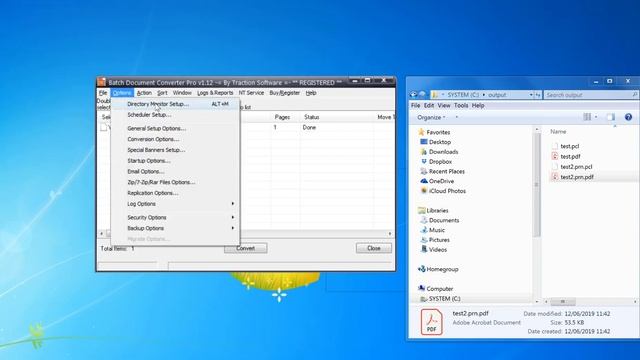This screenshot has height=360, width=640.
Task: Click the Explorer back arrow button
Action: tap(413, 95)
